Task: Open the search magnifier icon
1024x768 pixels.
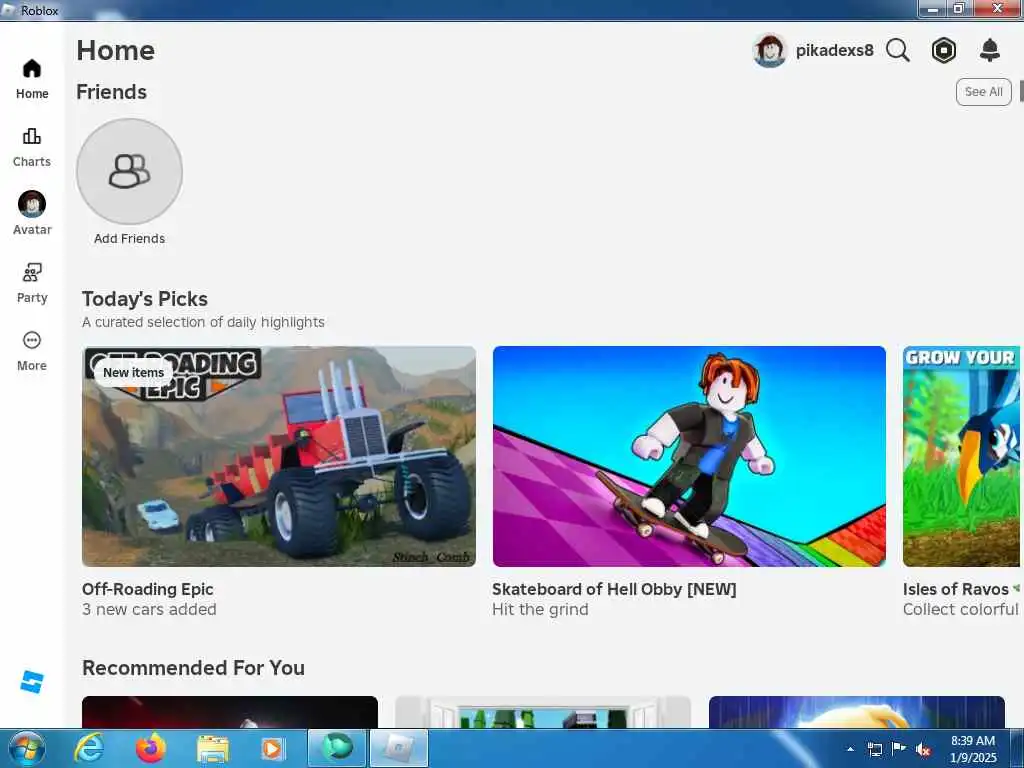Action: click(898, 50)
